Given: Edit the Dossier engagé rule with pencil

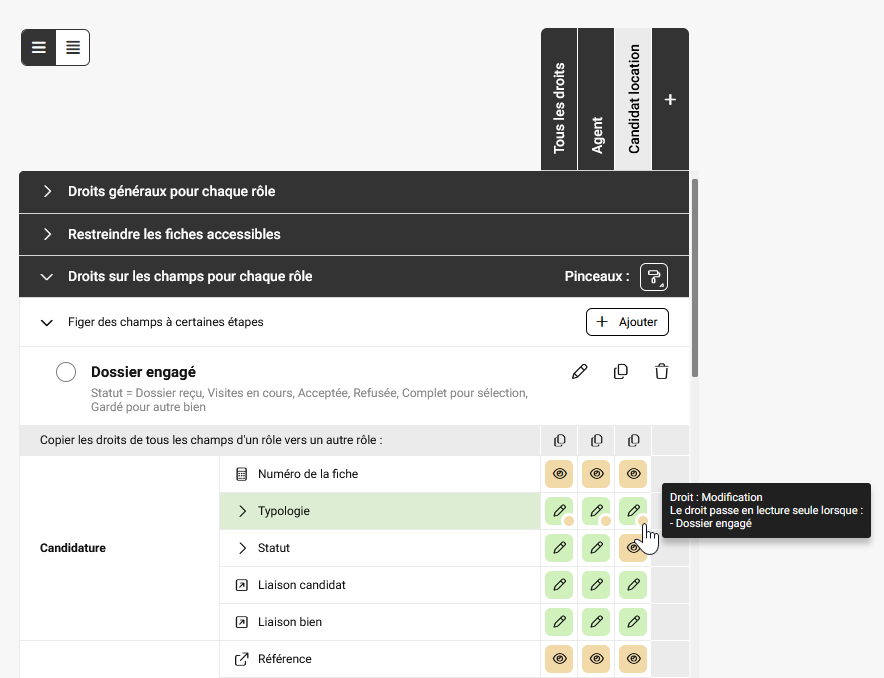Looking at the screenshot, I should pyautogui.click(x=580, y=372).
